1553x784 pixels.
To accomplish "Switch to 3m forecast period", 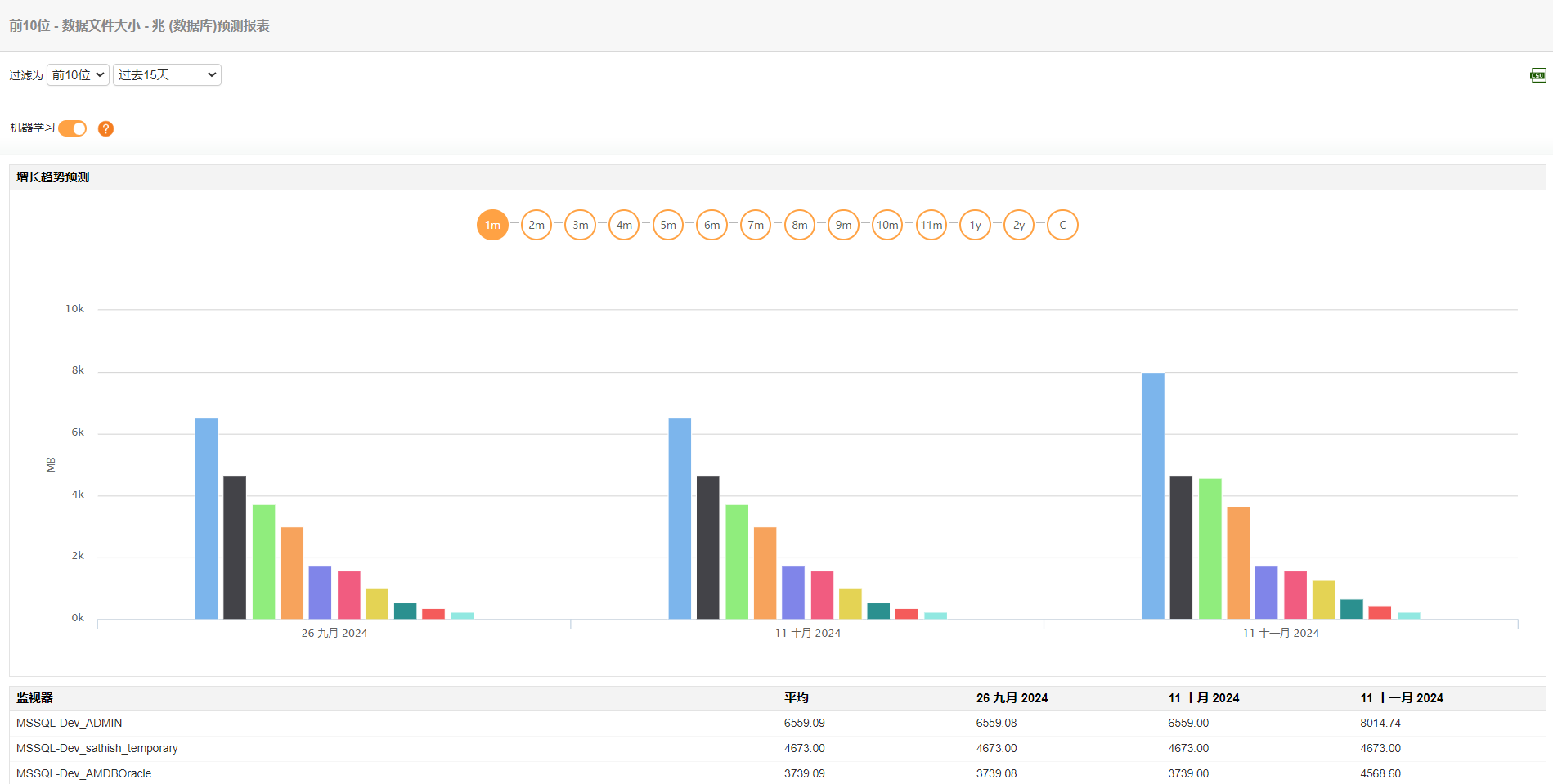I will (x=580, y=225).
